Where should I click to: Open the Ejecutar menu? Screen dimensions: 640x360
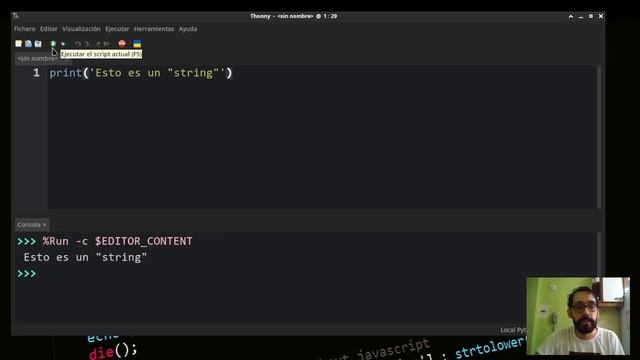(x=117, y=29)
